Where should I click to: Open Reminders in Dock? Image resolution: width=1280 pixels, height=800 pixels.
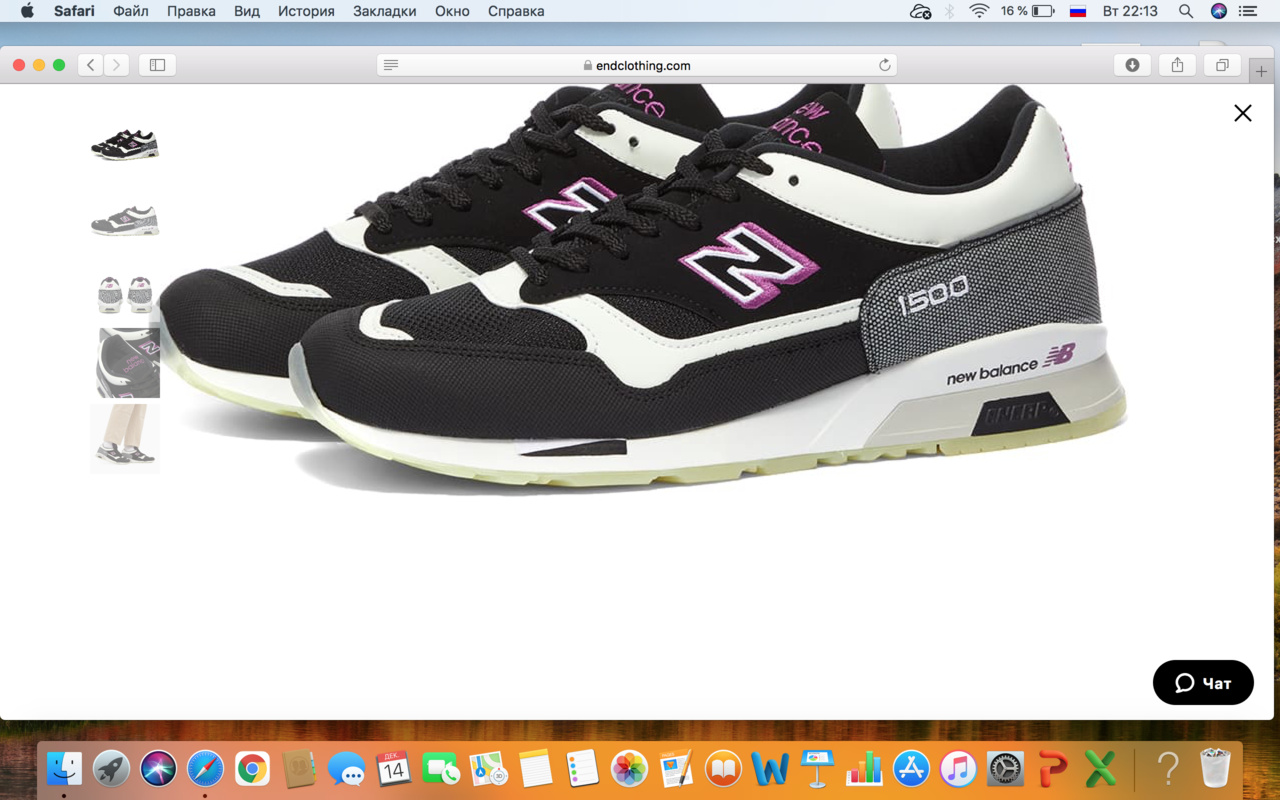[582, 768]
